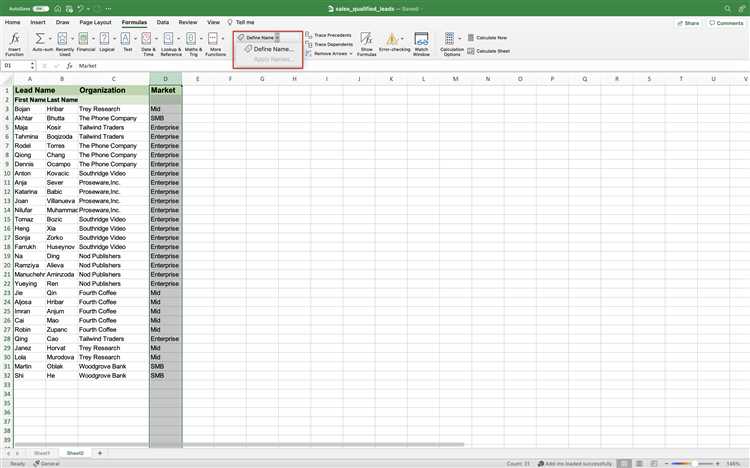Toggle the AutoSave switch
The width and height of the screenshot is (750, 468).
click(x=41, y=9)
